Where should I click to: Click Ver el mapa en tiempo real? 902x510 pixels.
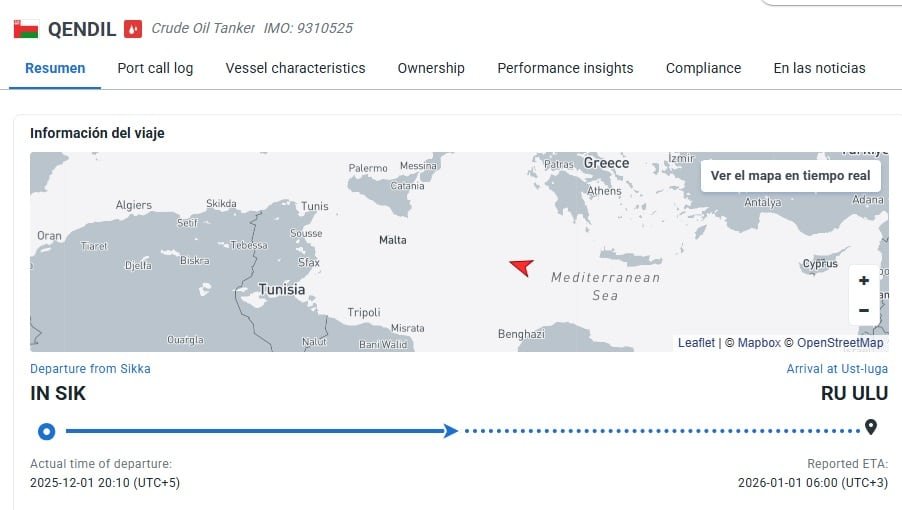[x=790, y=175]
